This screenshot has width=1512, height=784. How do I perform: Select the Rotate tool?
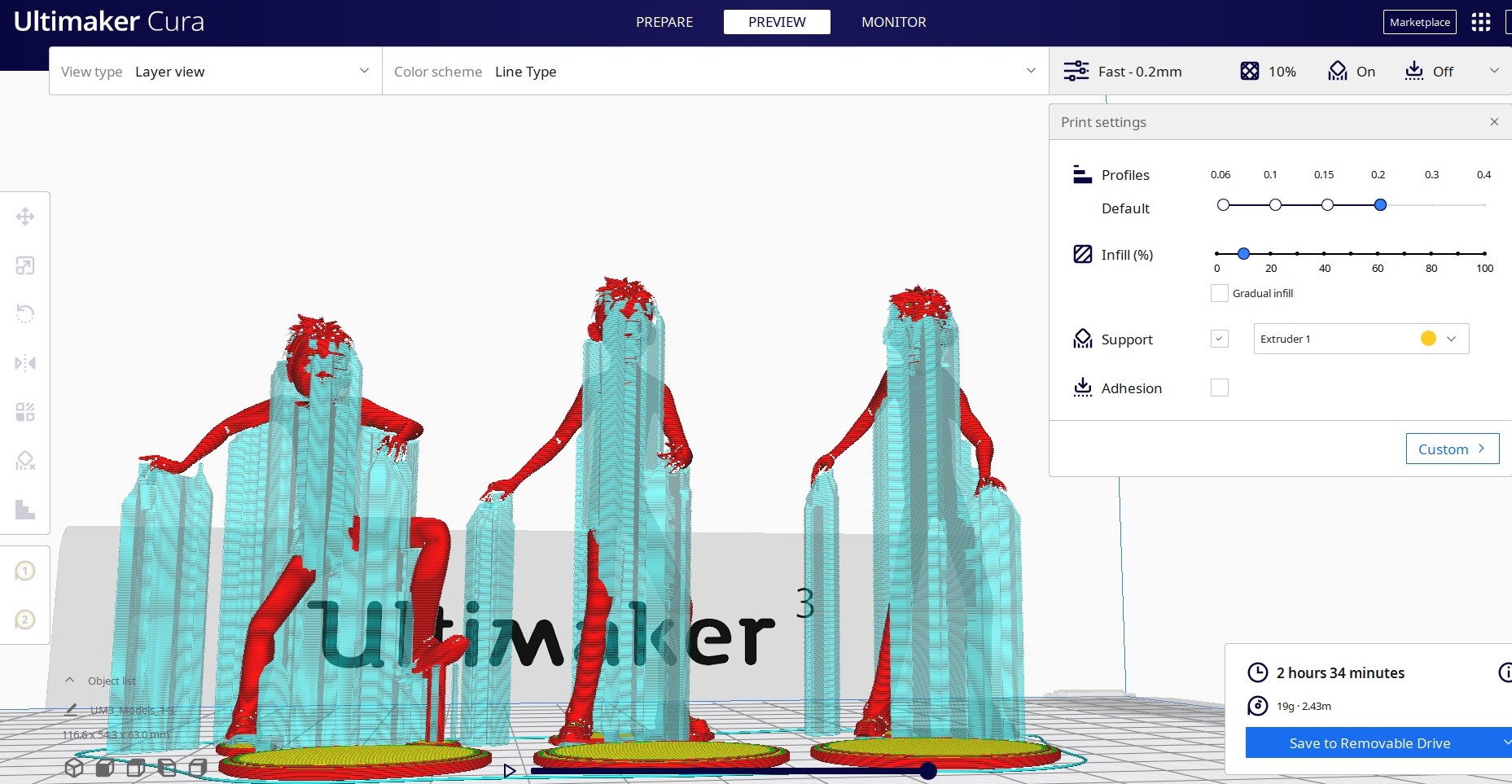pos(25,313)
